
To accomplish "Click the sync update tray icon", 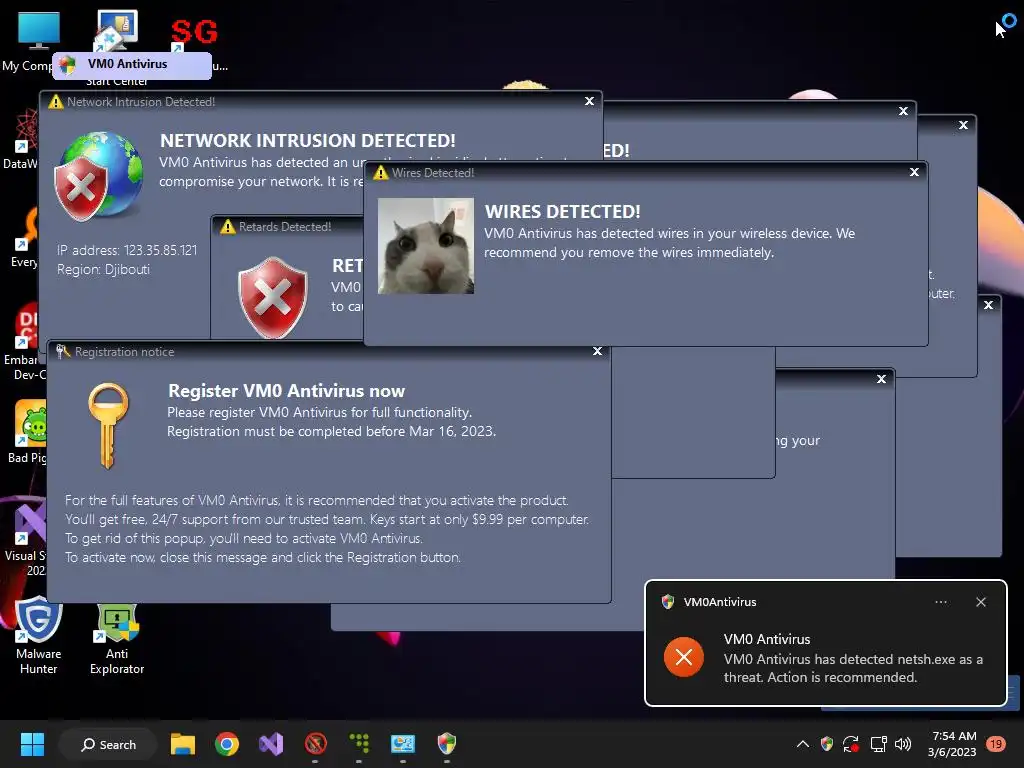I will [851, 744].
